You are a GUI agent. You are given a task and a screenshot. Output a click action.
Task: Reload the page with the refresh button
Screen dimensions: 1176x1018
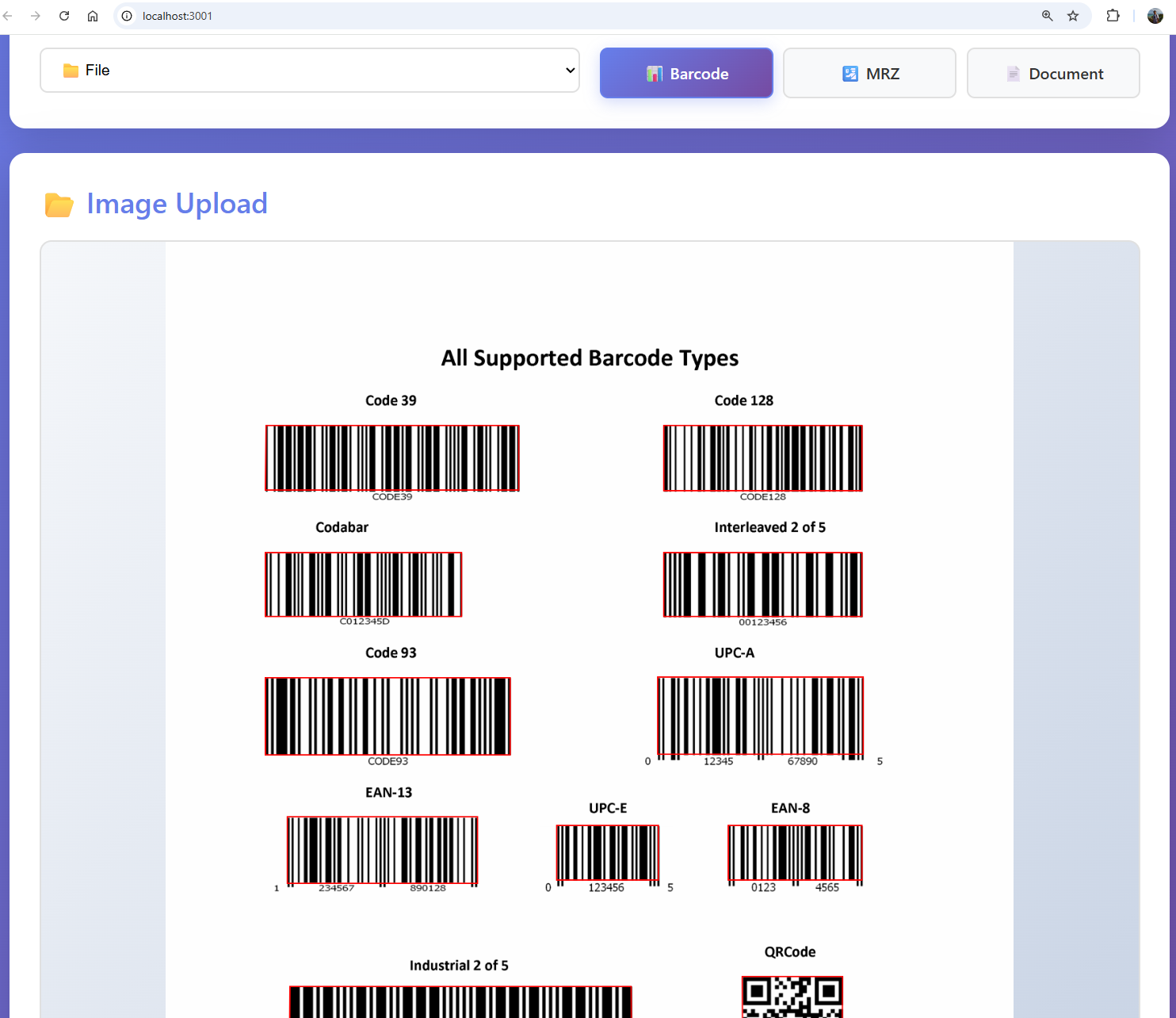(63, 15)
